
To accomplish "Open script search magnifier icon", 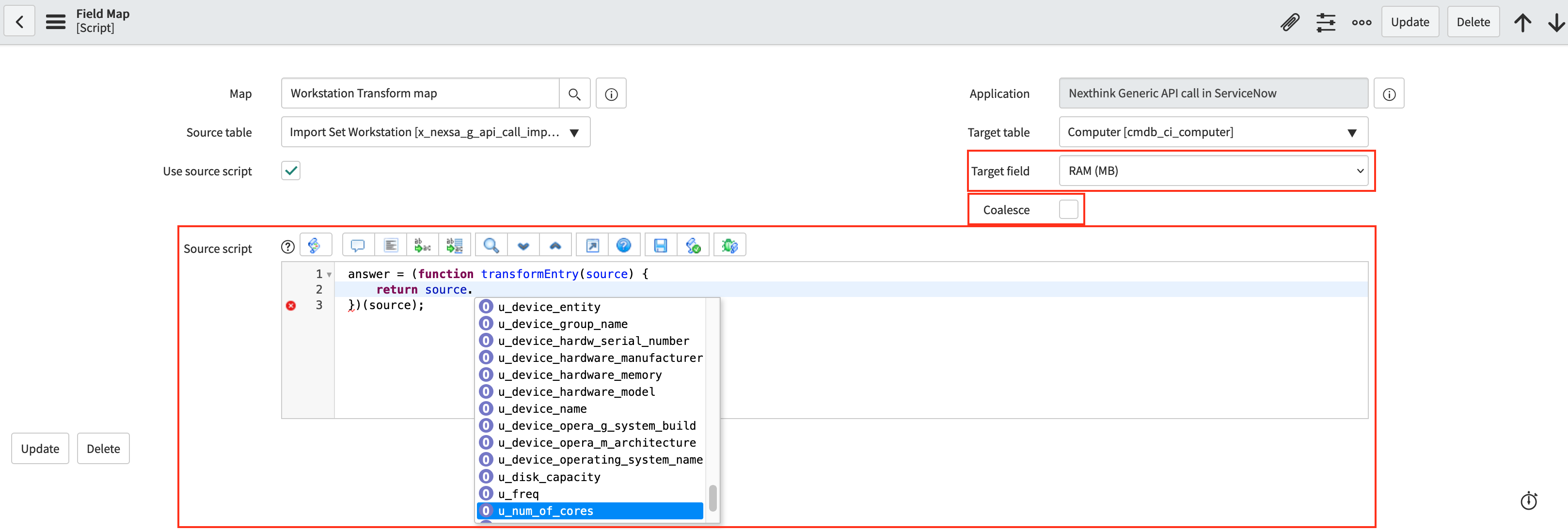I will (x=491, y=245).
